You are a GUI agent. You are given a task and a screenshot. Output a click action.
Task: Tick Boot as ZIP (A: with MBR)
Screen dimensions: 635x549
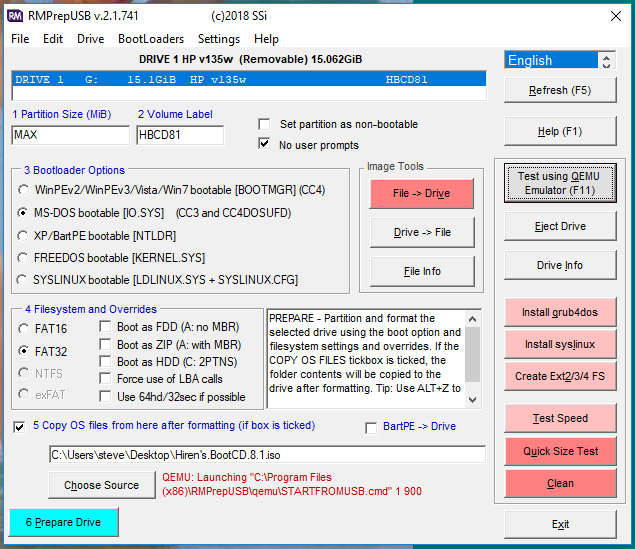(x=105, y=344)
